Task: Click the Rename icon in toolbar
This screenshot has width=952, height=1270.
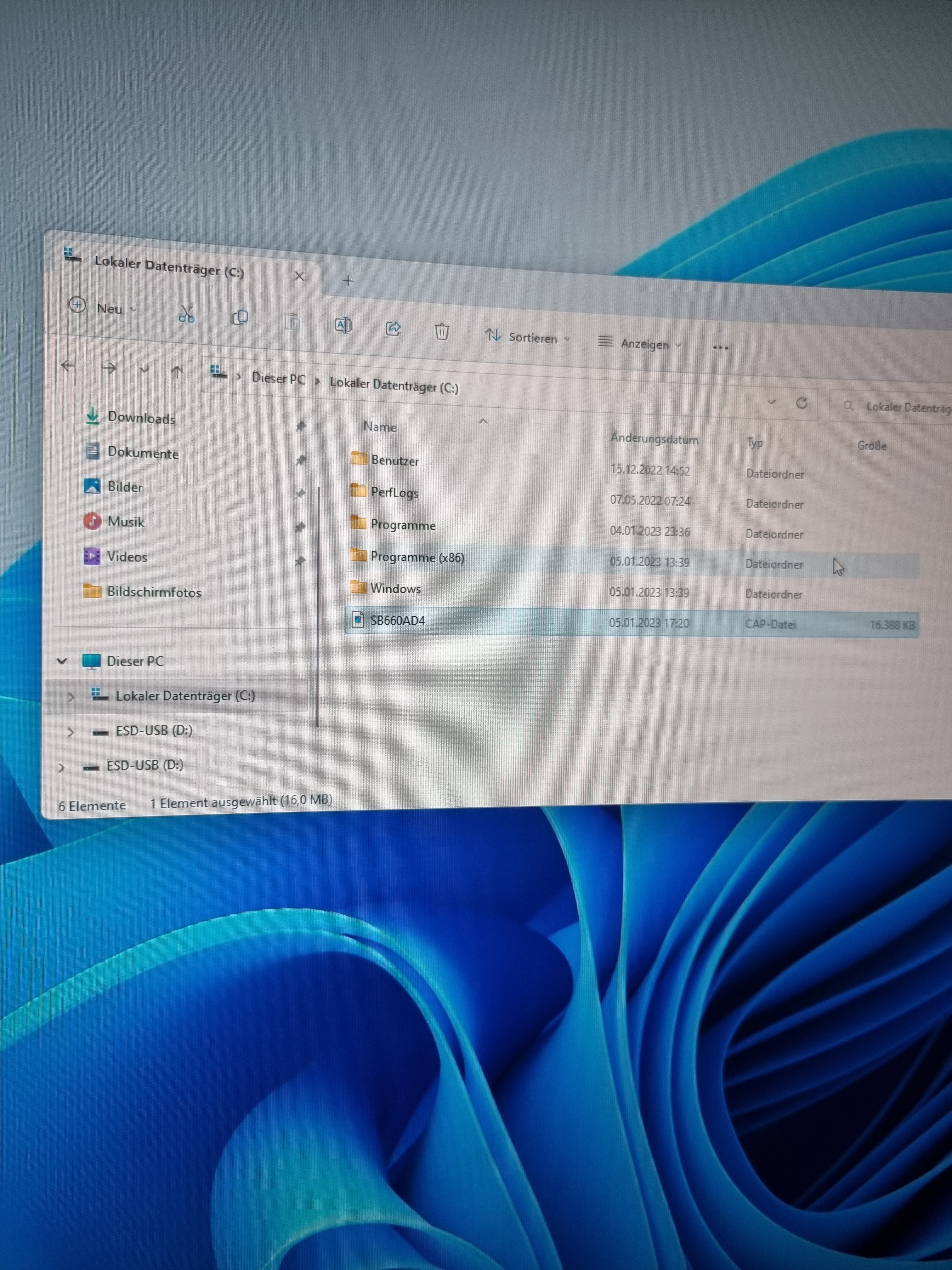Action: [343, 326]
